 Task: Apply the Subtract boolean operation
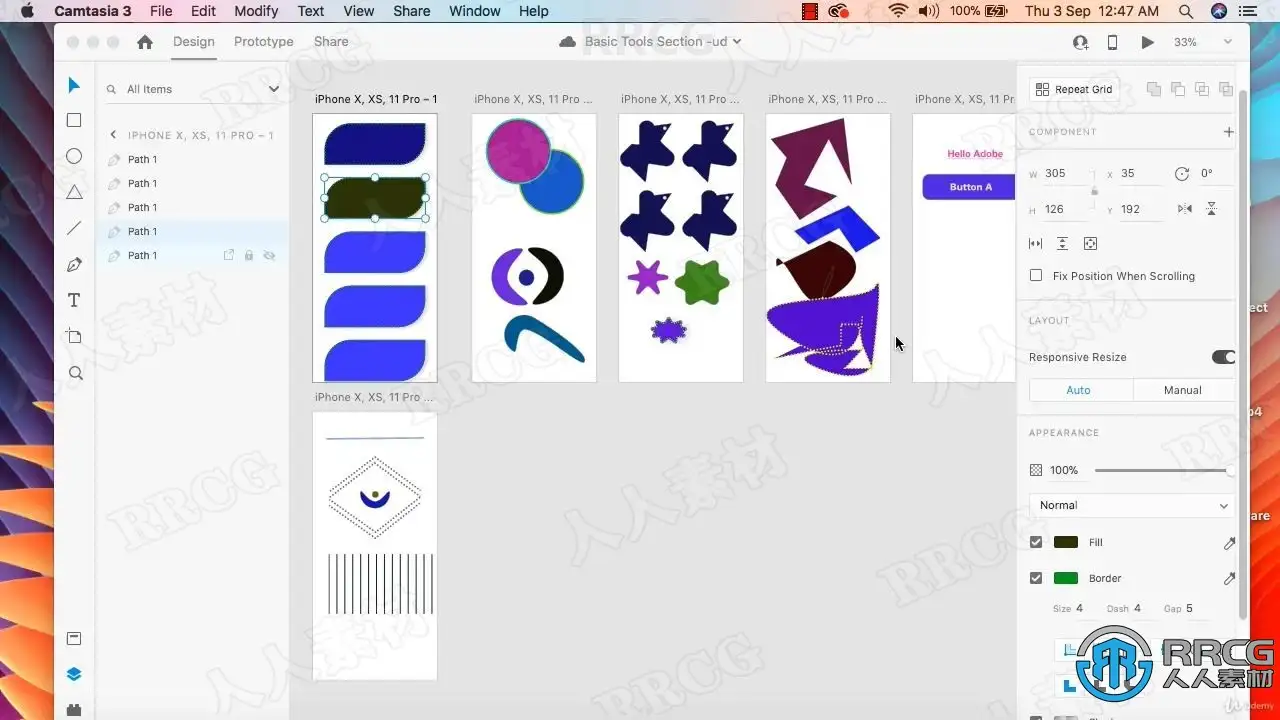click(x=1178, y=89)
